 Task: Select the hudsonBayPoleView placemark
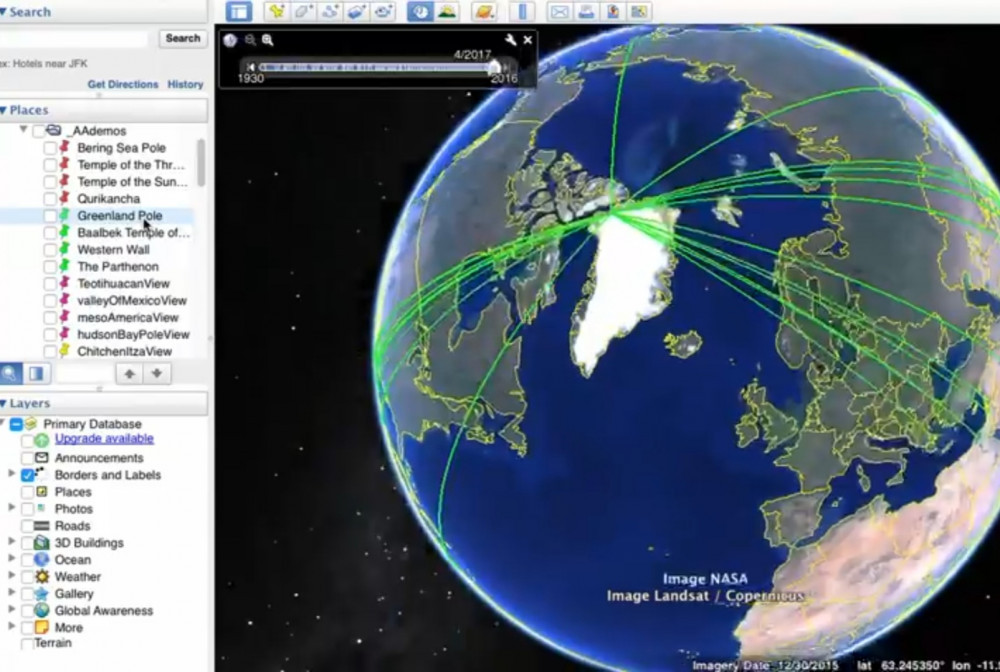(133, 335)
